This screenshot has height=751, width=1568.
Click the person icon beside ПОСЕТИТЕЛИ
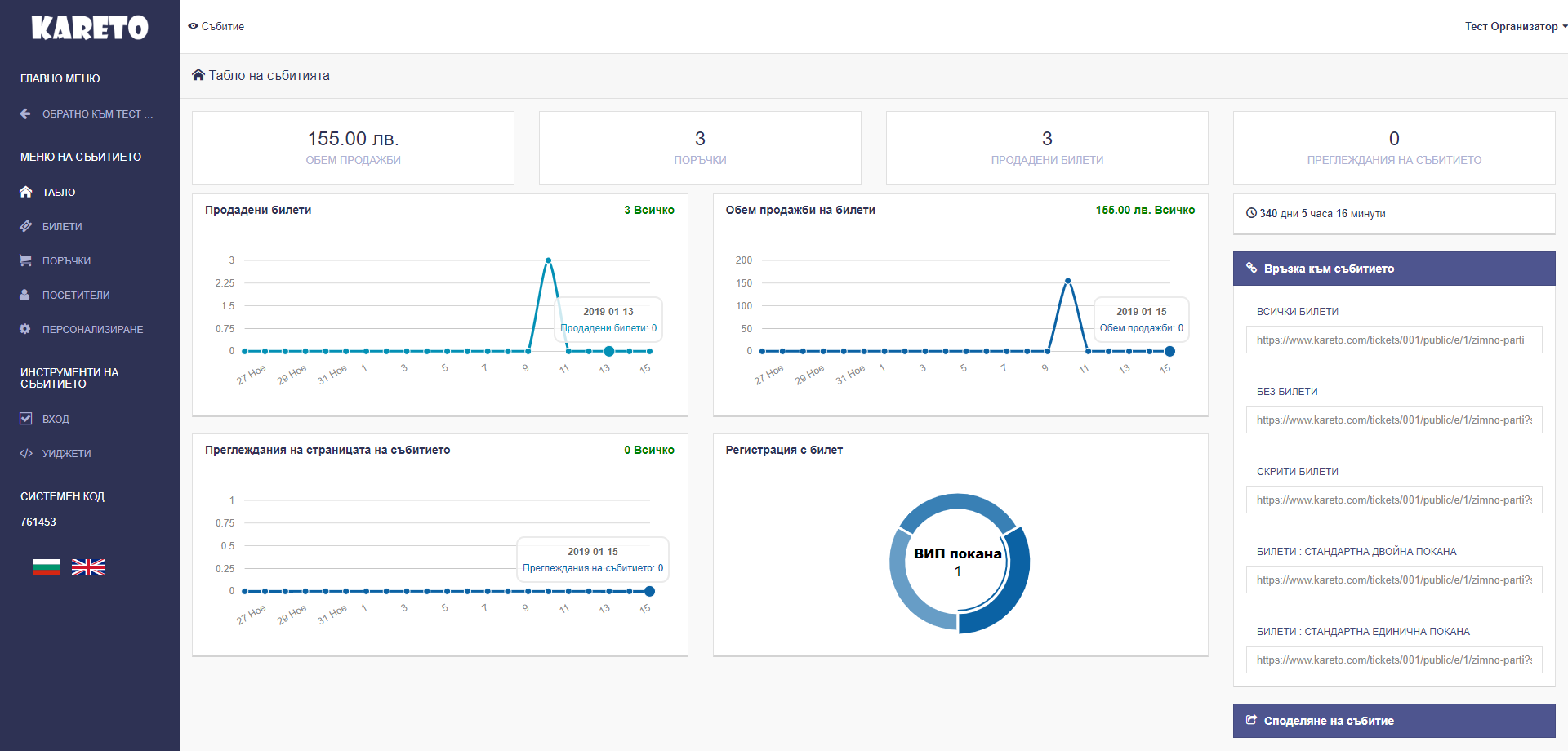pos(25,295)
